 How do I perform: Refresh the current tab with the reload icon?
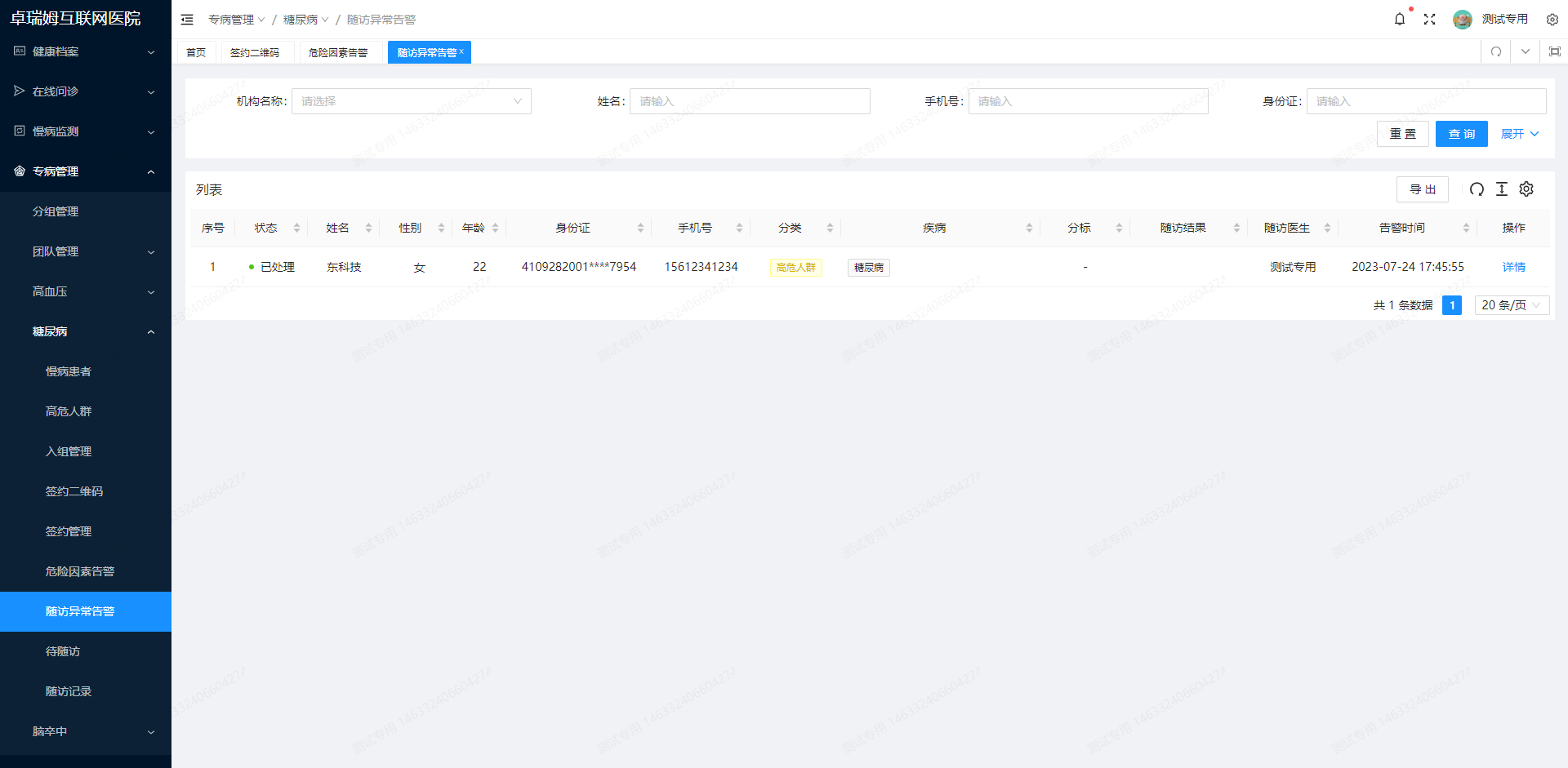click(1496, 51)
